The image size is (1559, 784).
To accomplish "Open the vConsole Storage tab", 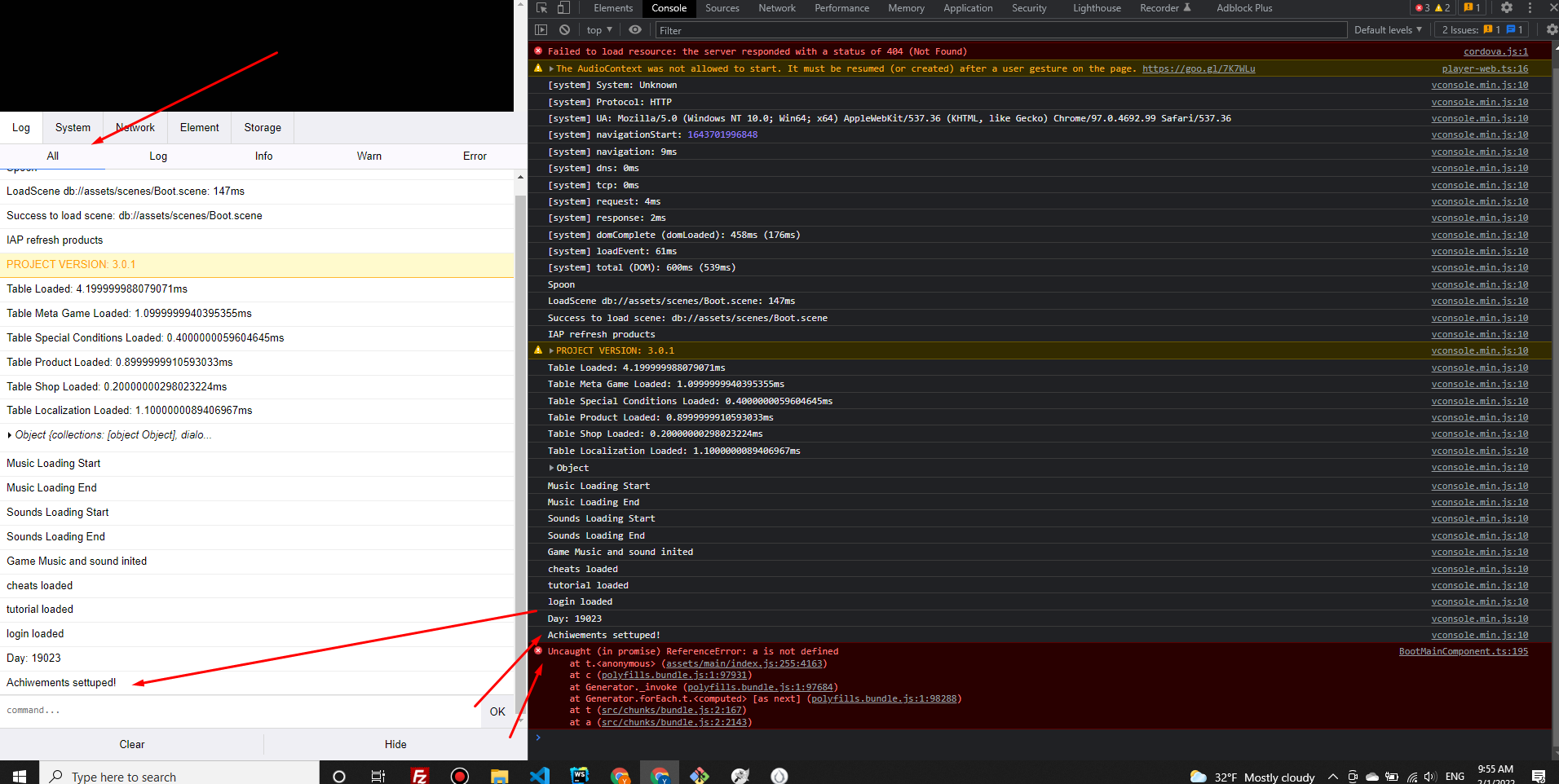I will 263,128.
